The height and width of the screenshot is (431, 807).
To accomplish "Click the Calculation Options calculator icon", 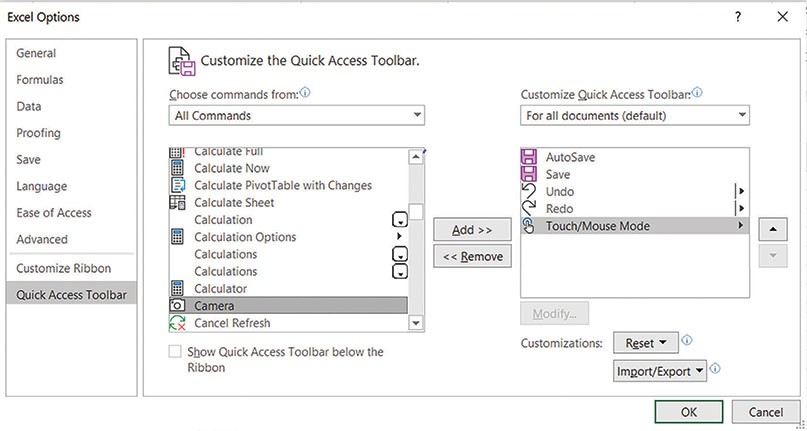I will 177,237.
